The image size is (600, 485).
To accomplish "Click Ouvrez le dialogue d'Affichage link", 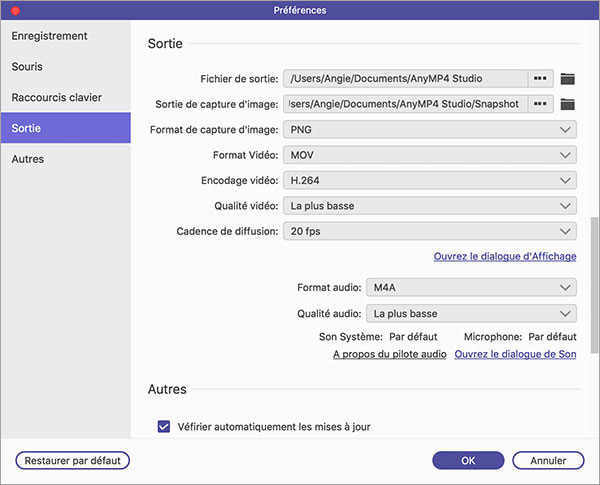I will pyautogui.click(x=504, y=257).
